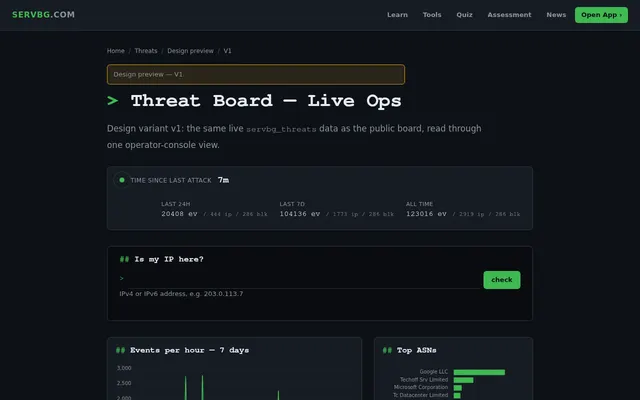Go to the Quiz page
Image resolution: width=640 pixels, height=400 pixels.
coord(464,15)
